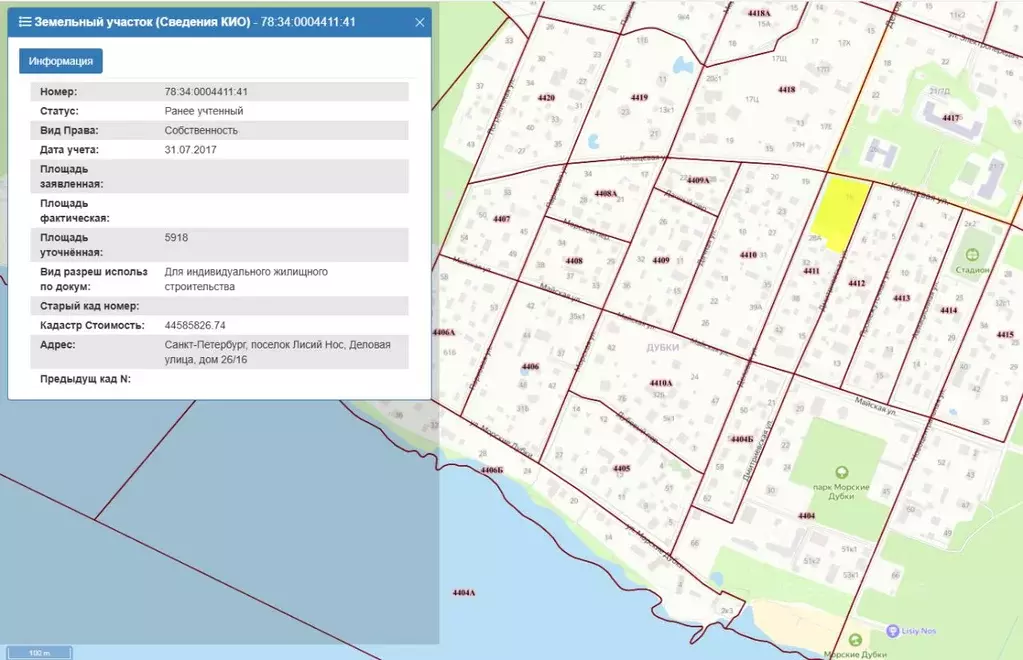Click the cadastral value 44585826.74
The image size is (1023, 660).
tap(195, 325)
